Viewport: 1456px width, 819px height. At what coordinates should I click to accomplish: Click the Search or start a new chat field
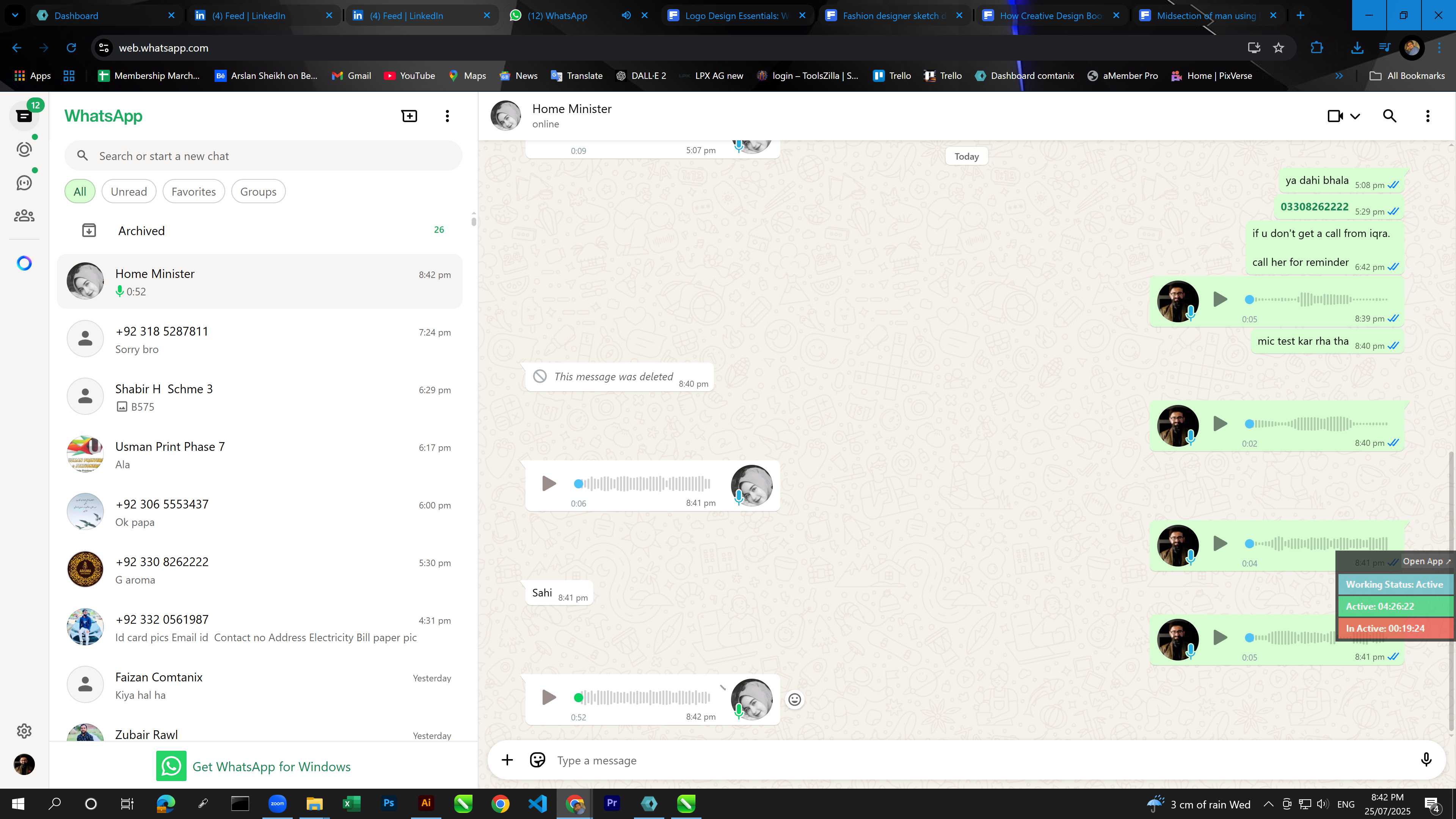point(264,156)
